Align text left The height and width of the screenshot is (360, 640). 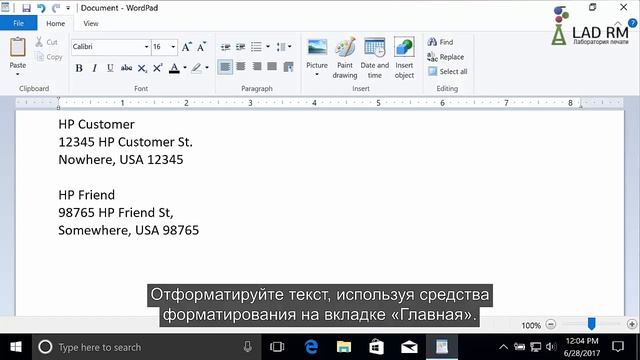225,67
